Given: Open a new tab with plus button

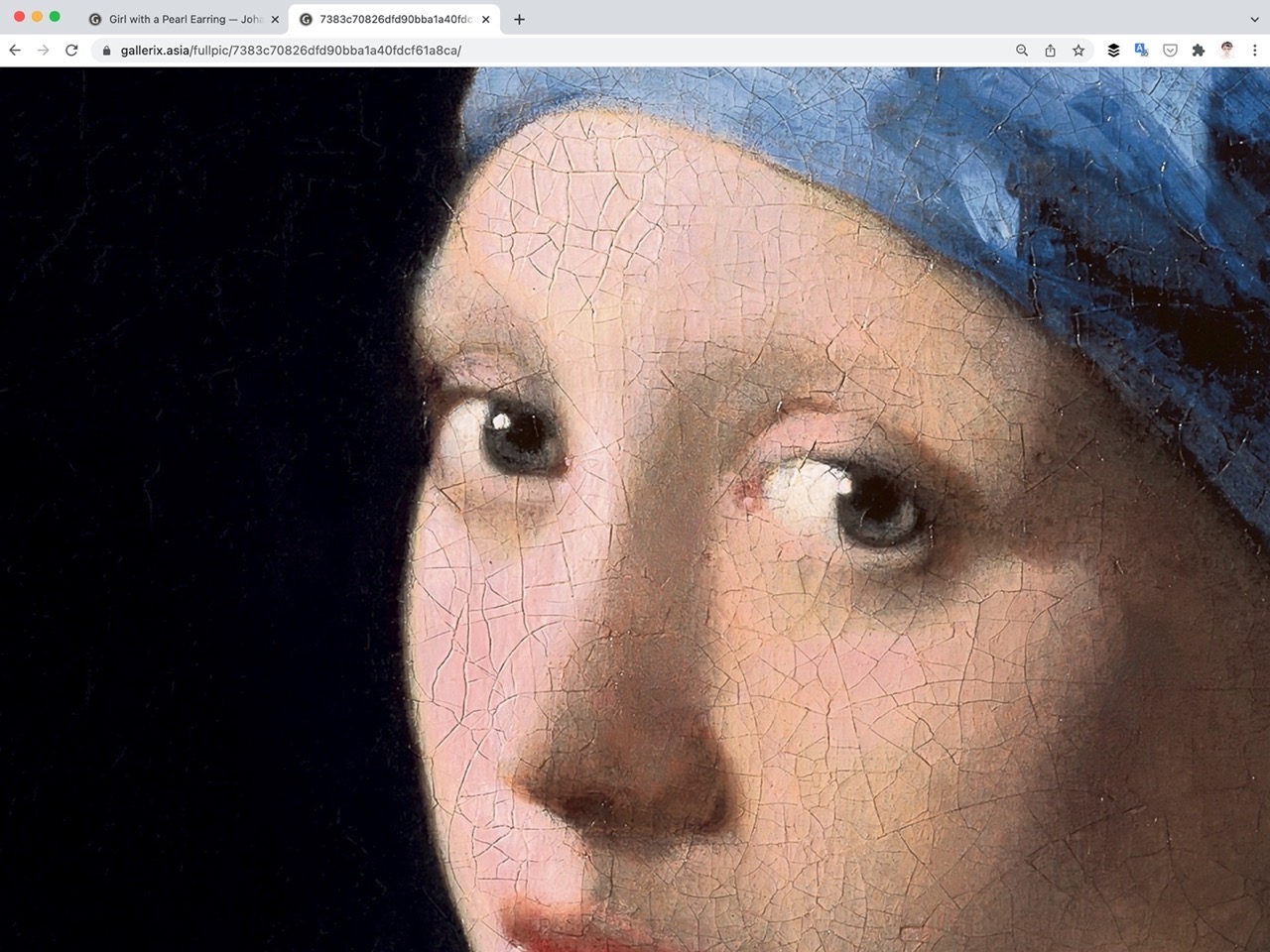Looking at the screenshot, I should click(x=519, y=19).
